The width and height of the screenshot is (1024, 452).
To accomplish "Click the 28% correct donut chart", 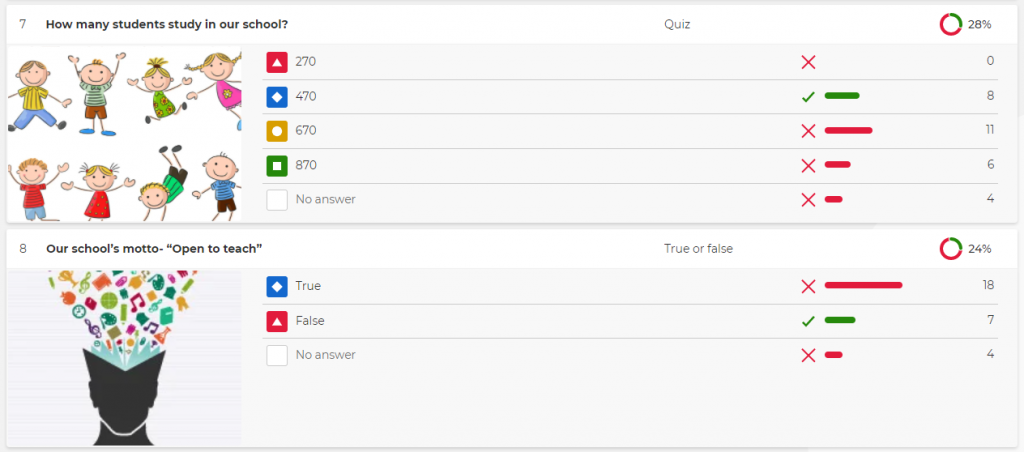I will (950, 24).
